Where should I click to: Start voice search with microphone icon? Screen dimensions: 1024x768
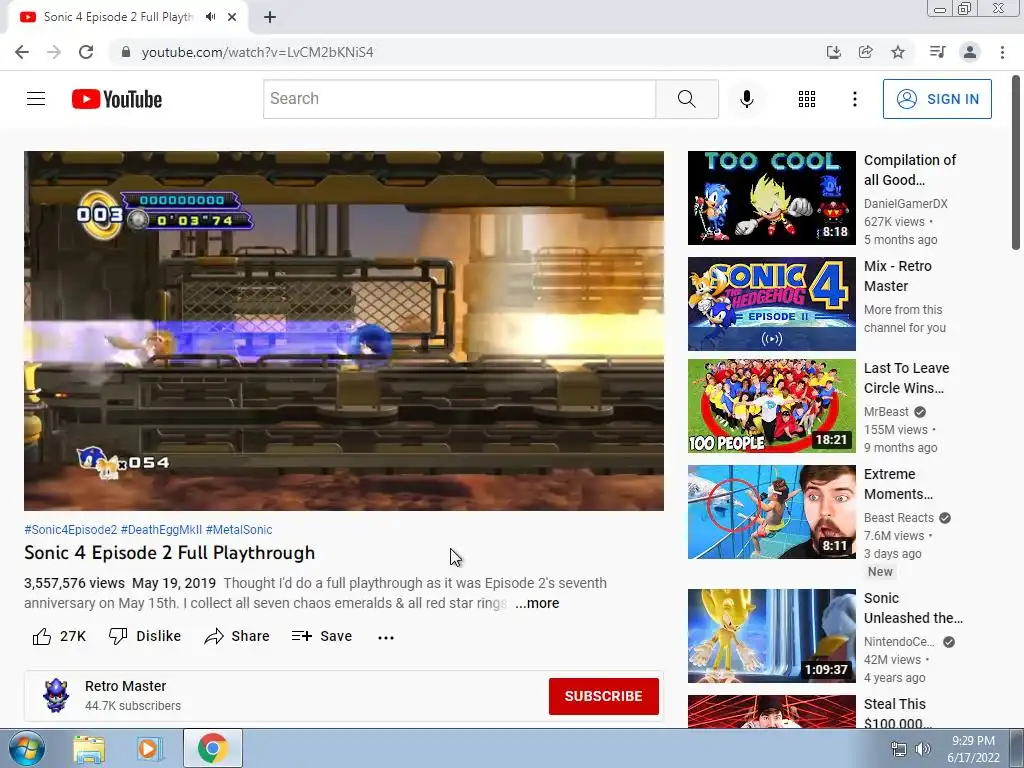[x=746, y=99]
